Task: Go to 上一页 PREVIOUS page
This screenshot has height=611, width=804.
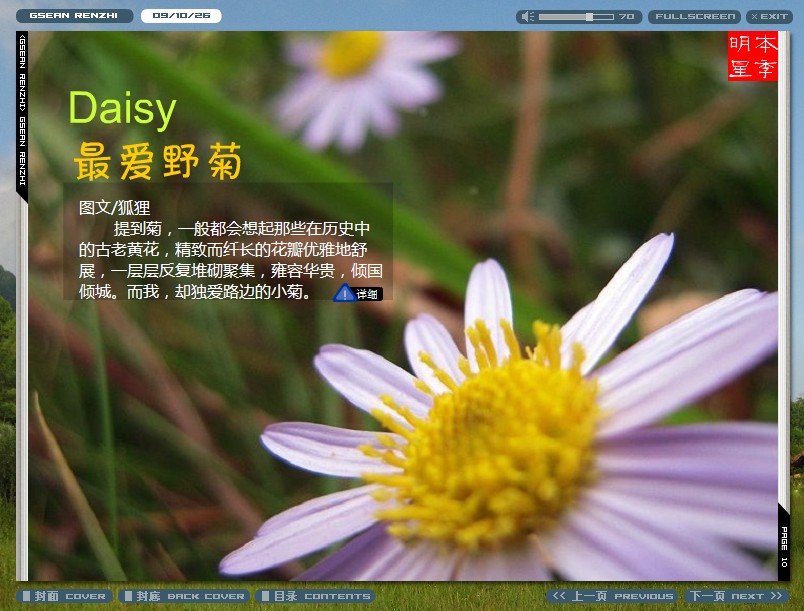Action: [612, 596]
